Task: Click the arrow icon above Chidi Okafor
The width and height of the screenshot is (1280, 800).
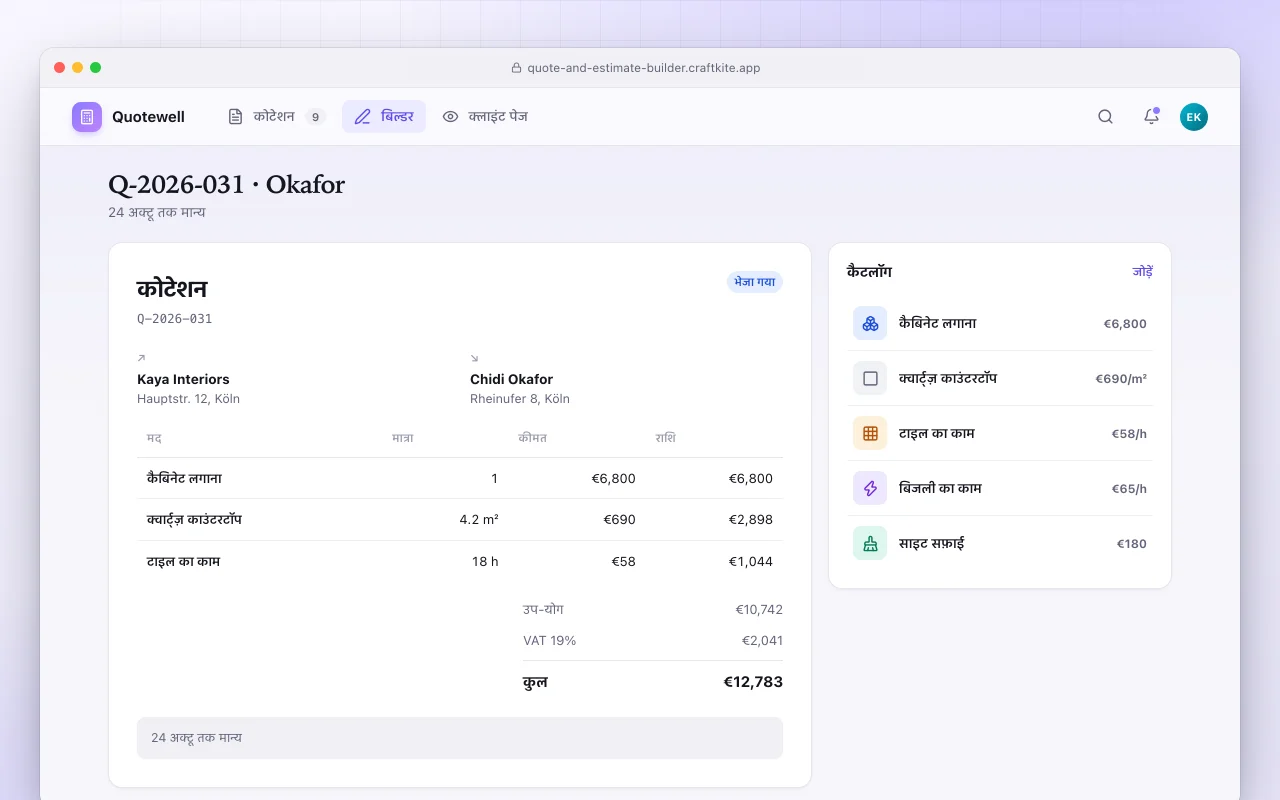Action: (474, 358)
